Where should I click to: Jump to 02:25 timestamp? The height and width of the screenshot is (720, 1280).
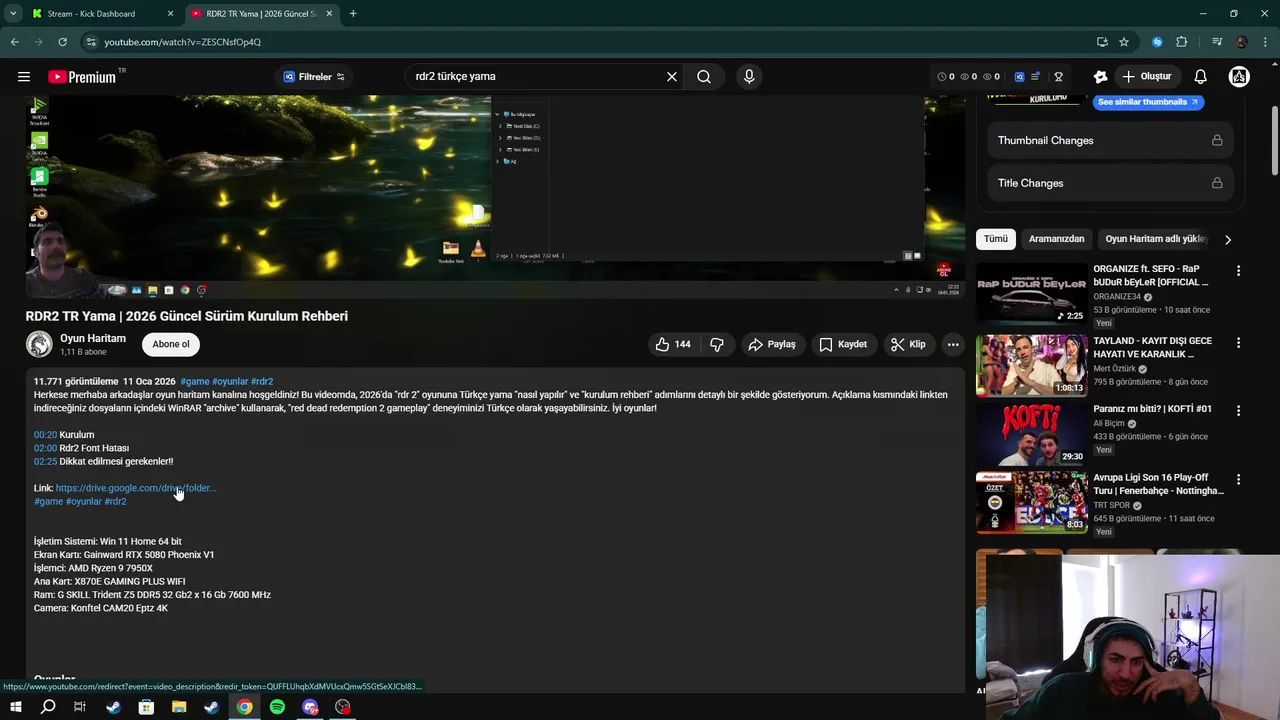click(45, 461)
